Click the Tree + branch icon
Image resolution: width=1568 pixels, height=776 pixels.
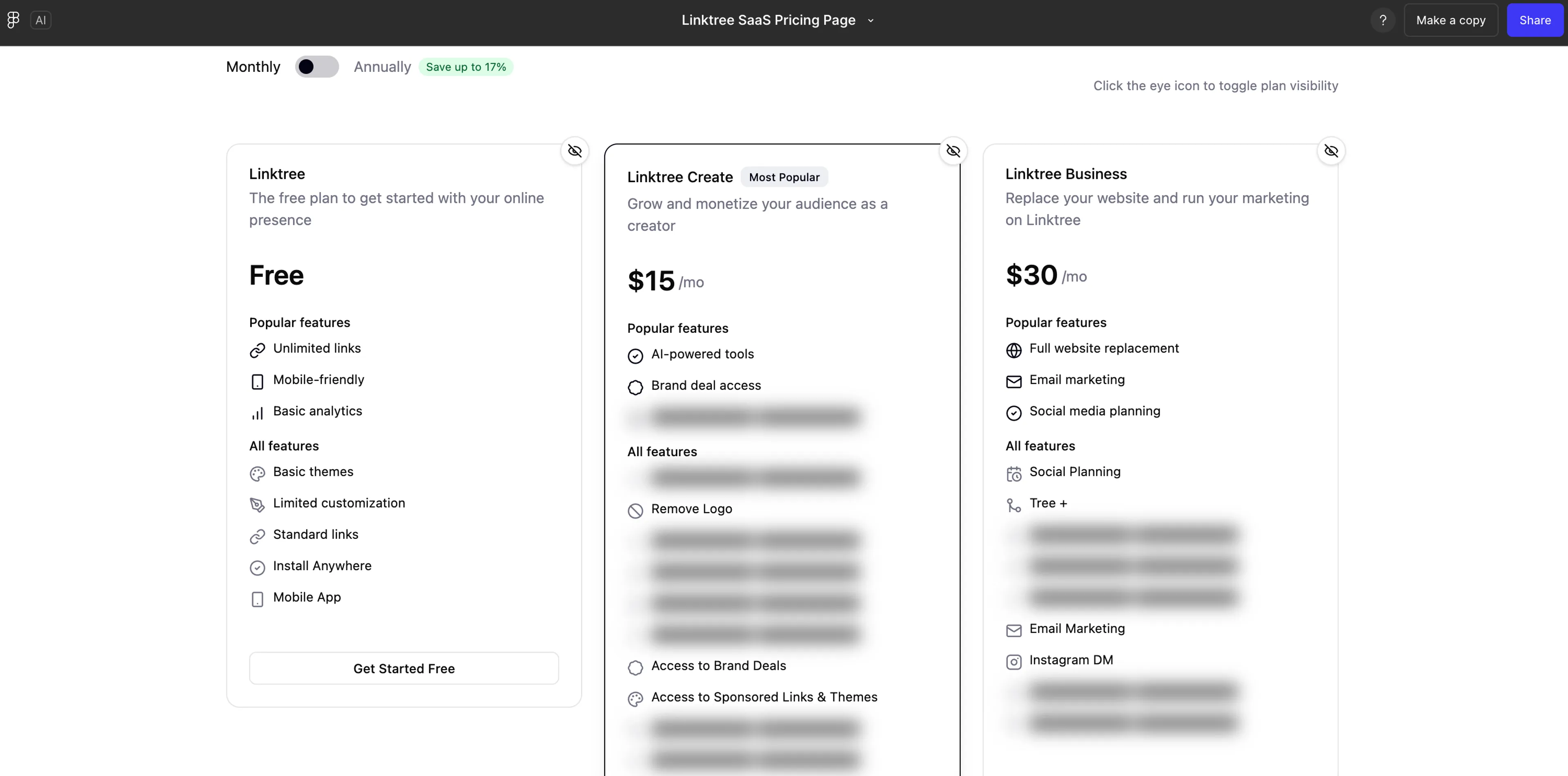(x=1014, y=504)
